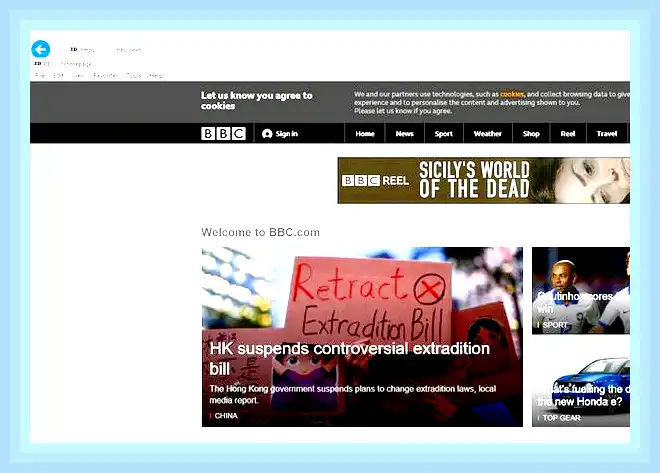Viewport: 660px width, 473px height.
Task: Open the News section
Action: (405, 133)
